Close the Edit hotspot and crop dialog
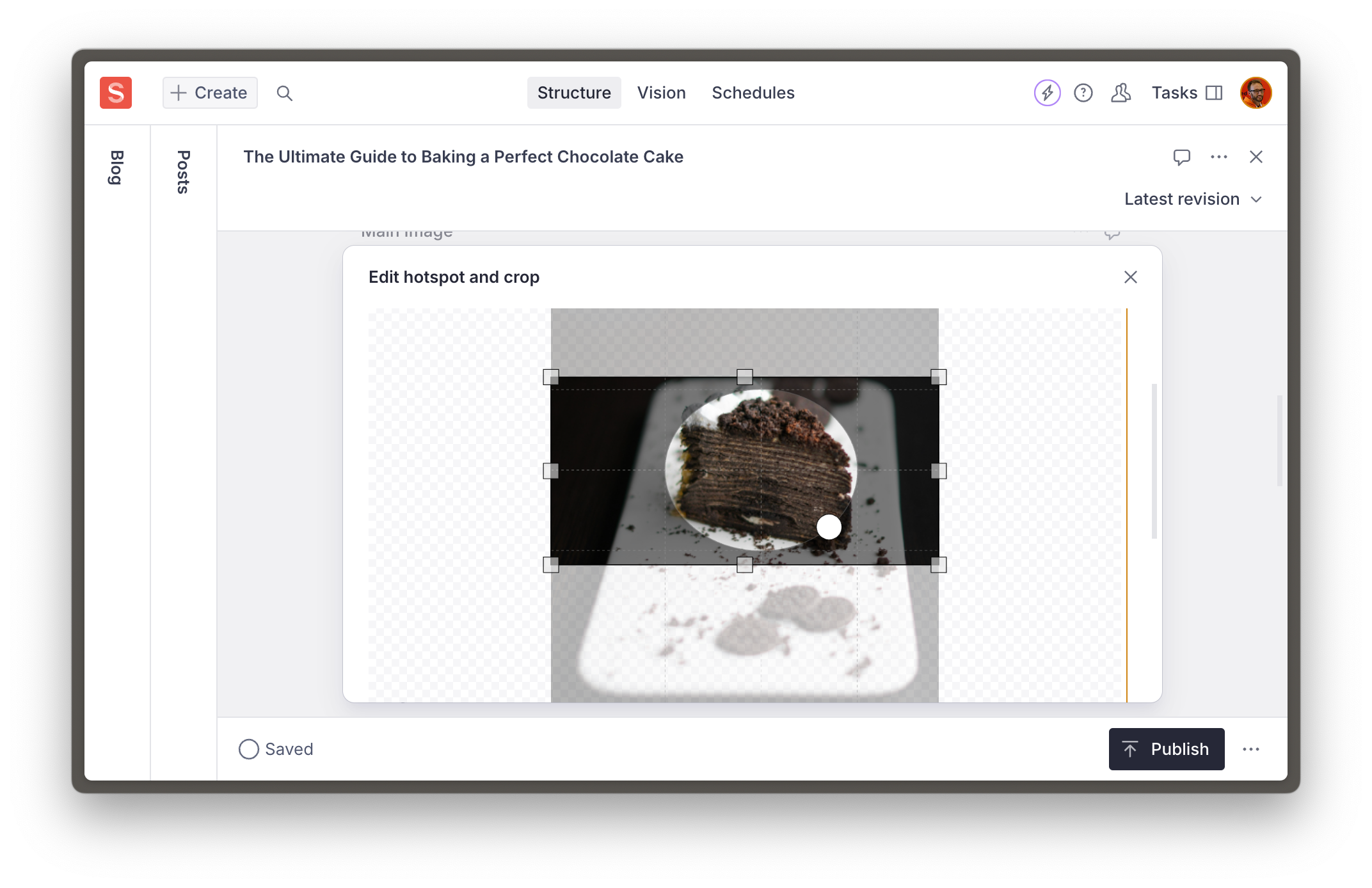 tap(1131, 277)
